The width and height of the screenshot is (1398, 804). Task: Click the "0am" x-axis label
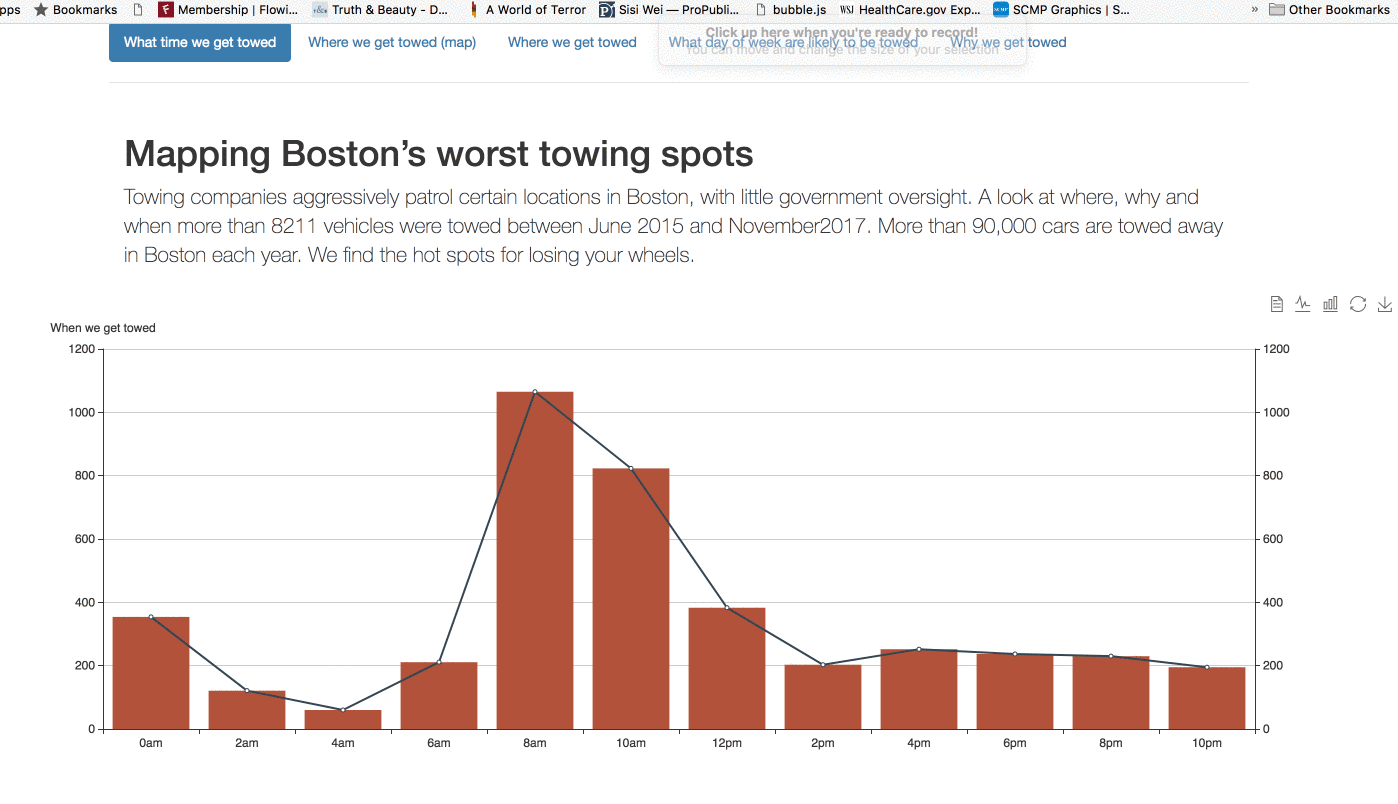[151, 744]
